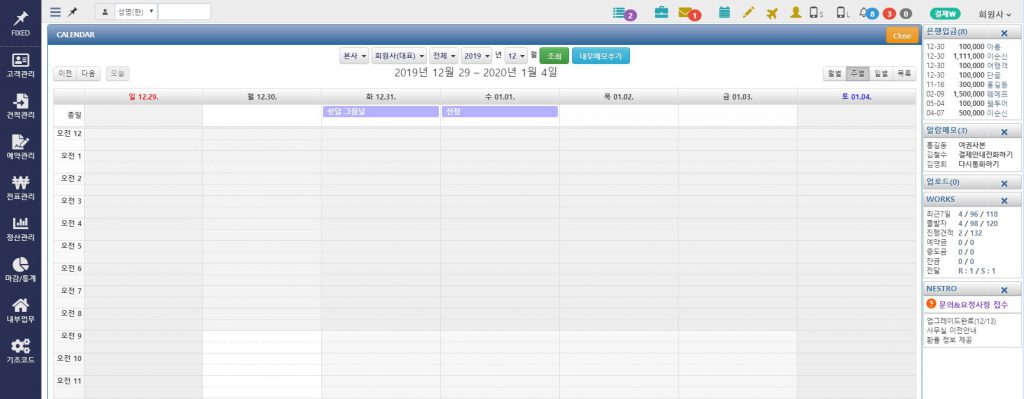
Task: Toggle the pin icon next to hamburger menu
Action: point(72,12)
